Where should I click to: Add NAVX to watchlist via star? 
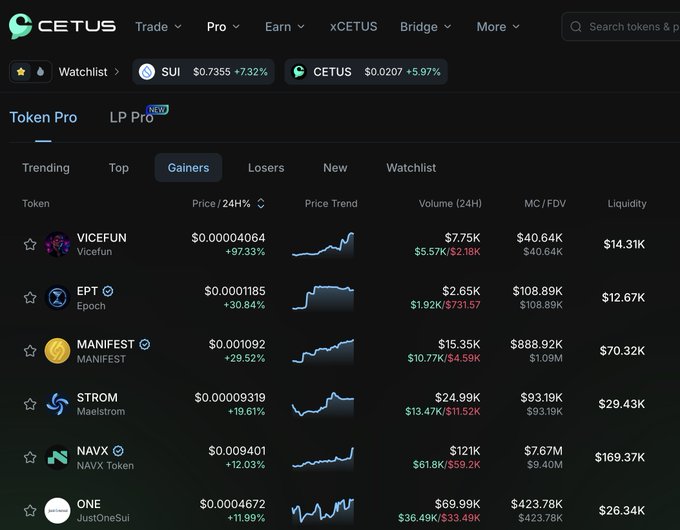30,457
